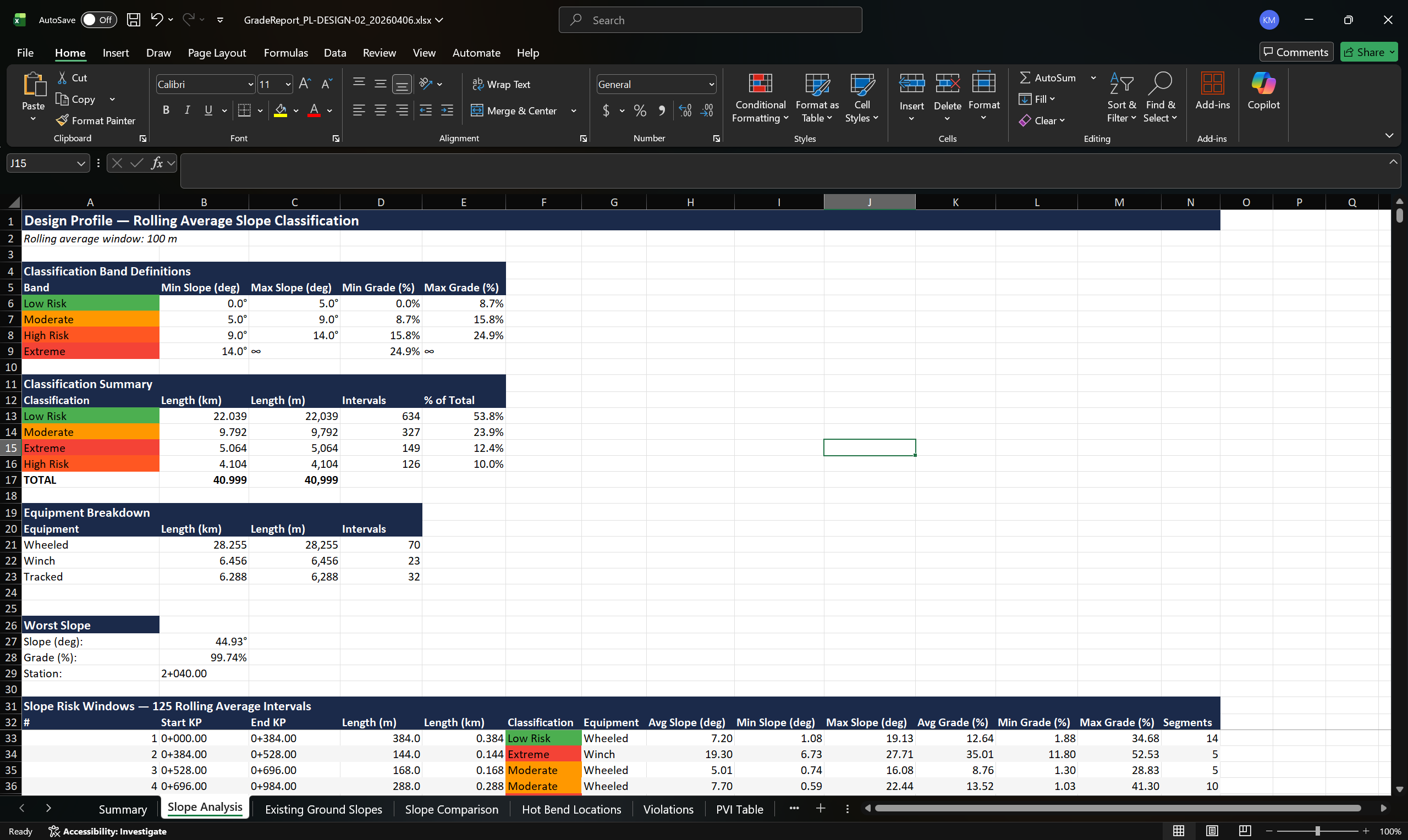Toggle bold formatting

(166, 110)
